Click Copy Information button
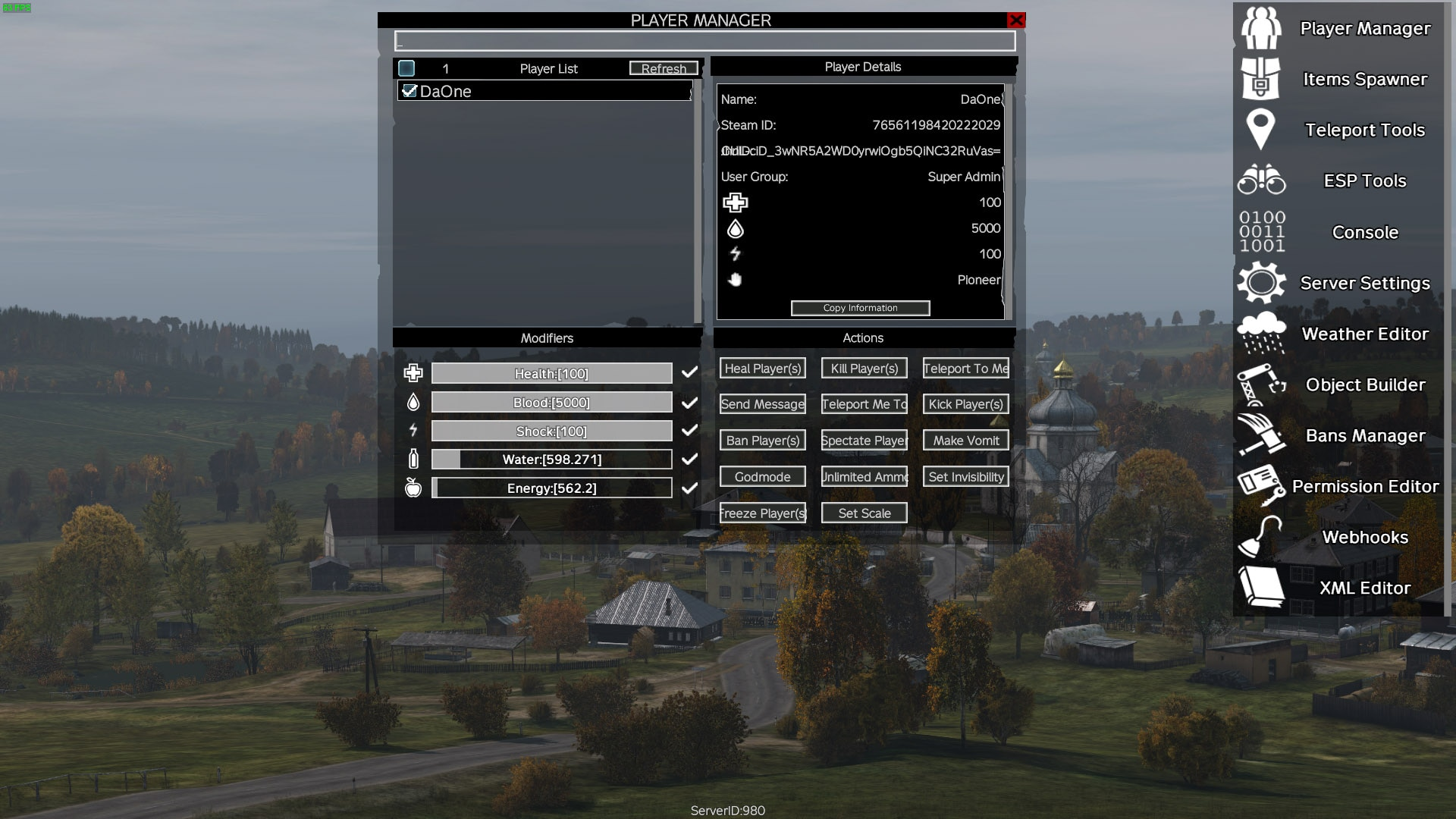Viewport: 1456px width, 819px height. [x=861, y=308]
